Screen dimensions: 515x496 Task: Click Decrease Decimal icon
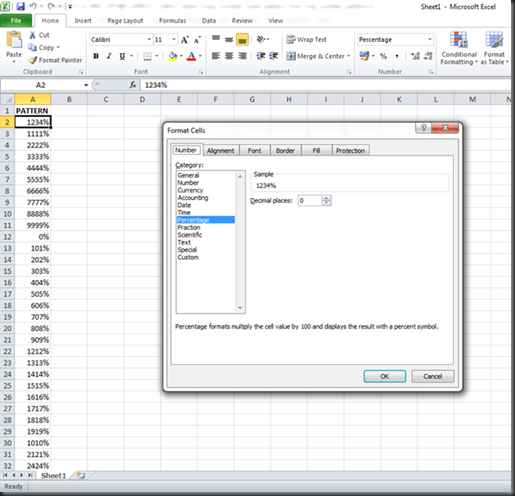(x=428, y=56)
